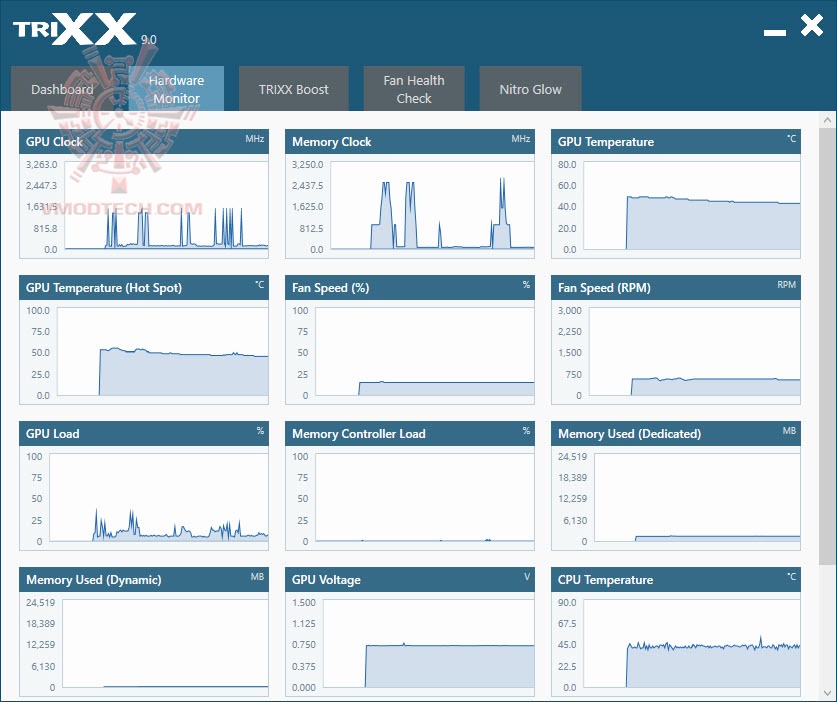Screen dimensions: 837x702
Task: Click GPU Temperature (Hot Spot) title
Action: 104,288
